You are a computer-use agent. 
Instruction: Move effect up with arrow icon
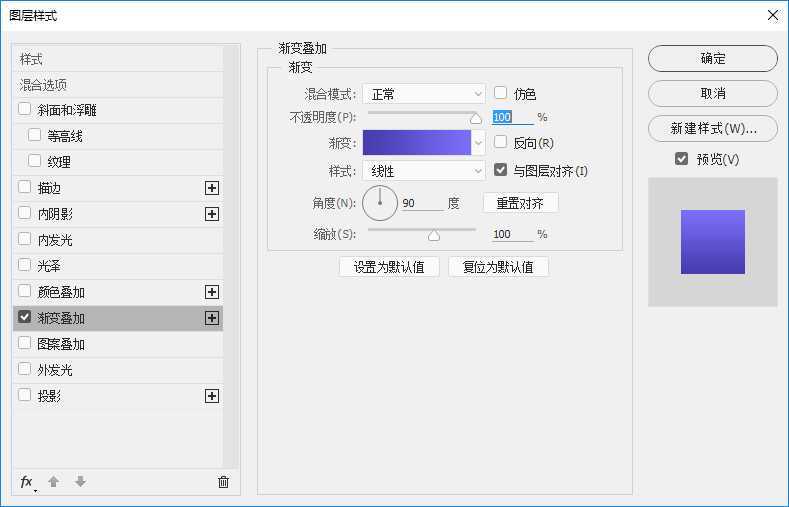(x=53, y=482)
